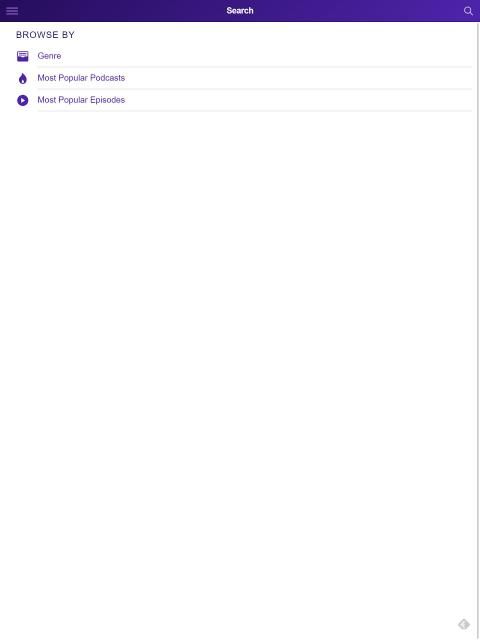480x640 pixels.
Task: Open Most Popular Episodes list
Action: [81, 100]
